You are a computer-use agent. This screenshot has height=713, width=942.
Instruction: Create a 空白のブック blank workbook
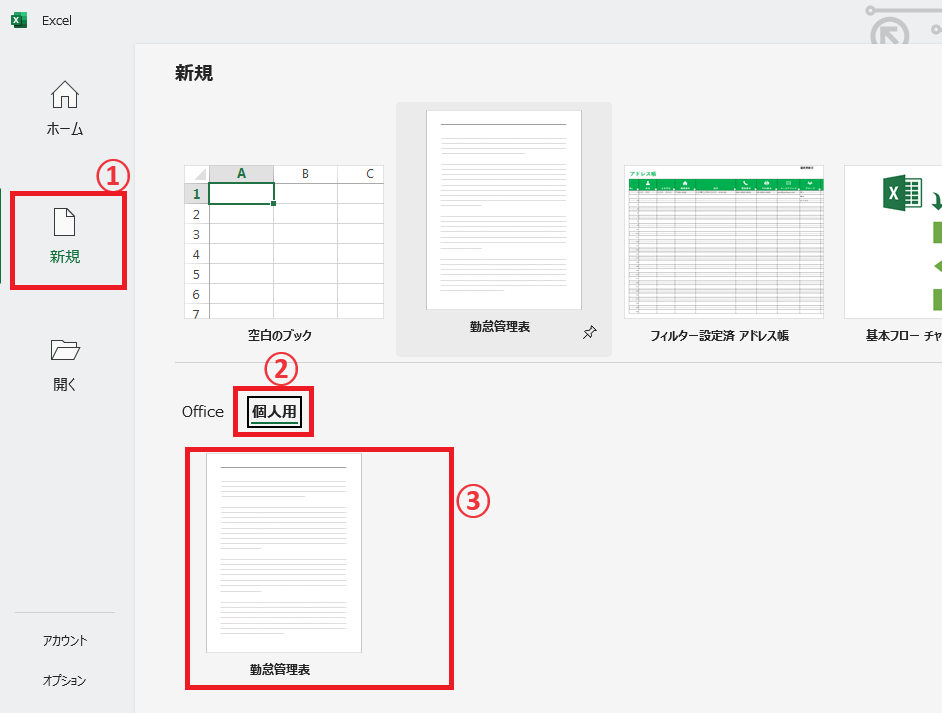pyautogui.click(x=284, y=242)
